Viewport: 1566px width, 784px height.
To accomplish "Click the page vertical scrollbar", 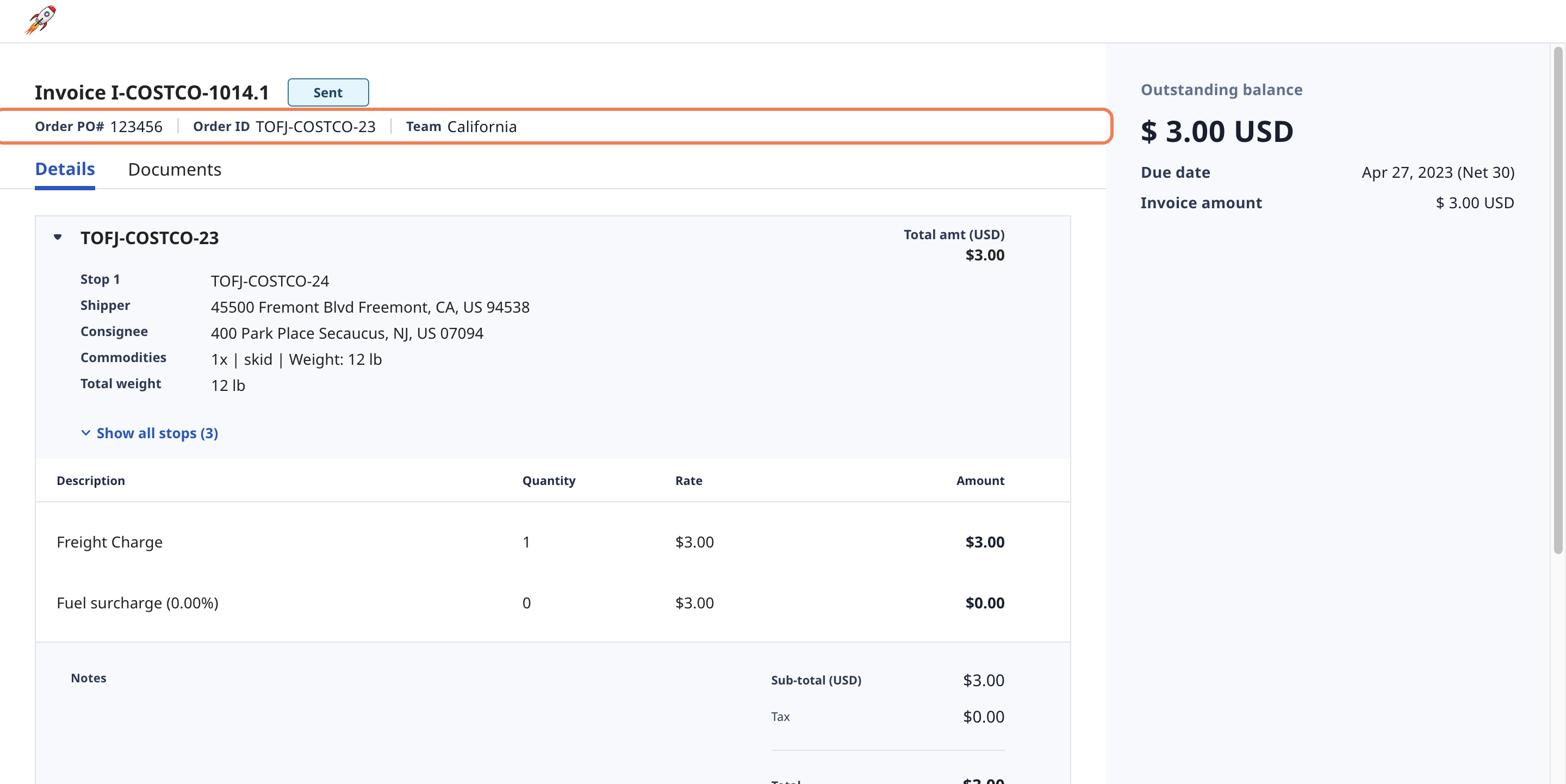I will click(1557, 301).
